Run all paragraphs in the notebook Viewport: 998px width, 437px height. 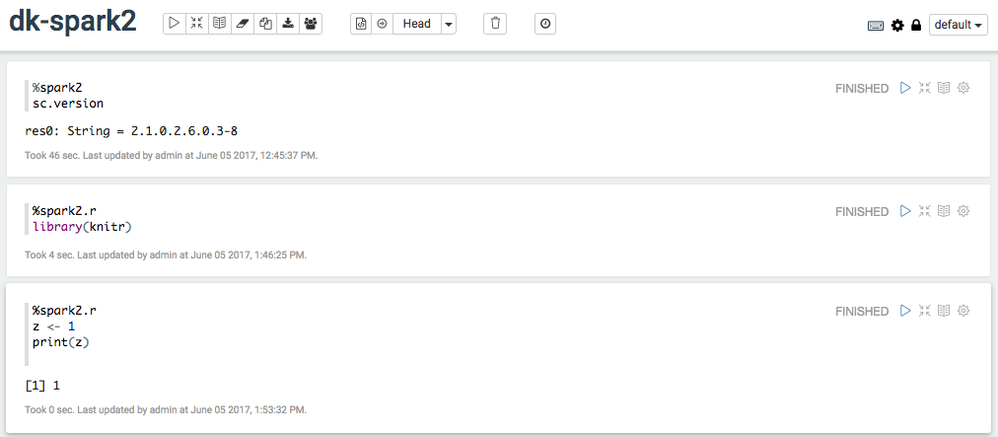click(x=174, y=23)
